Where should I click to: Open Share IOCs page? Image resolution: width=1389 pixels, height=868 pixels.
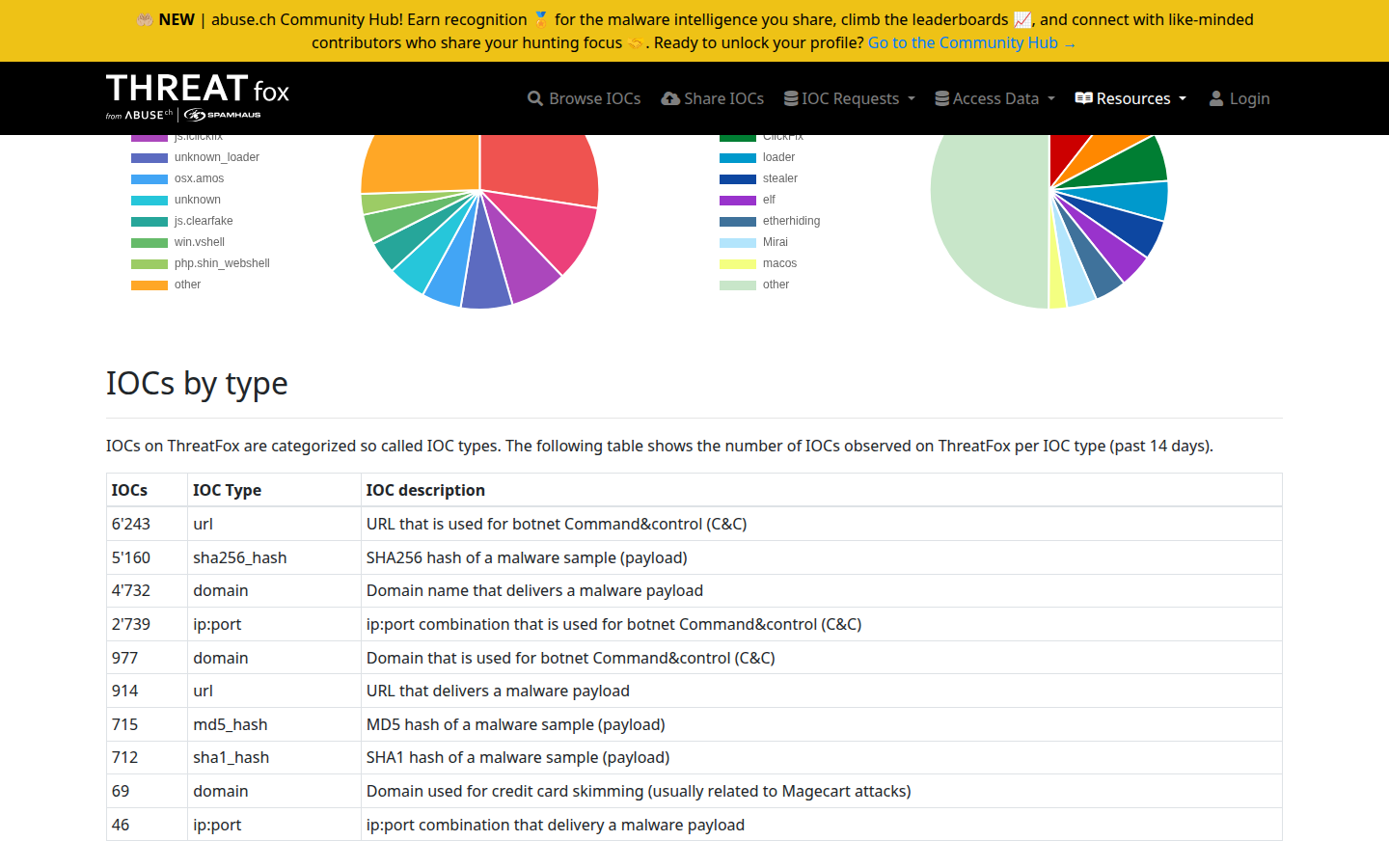pos(713,98)
